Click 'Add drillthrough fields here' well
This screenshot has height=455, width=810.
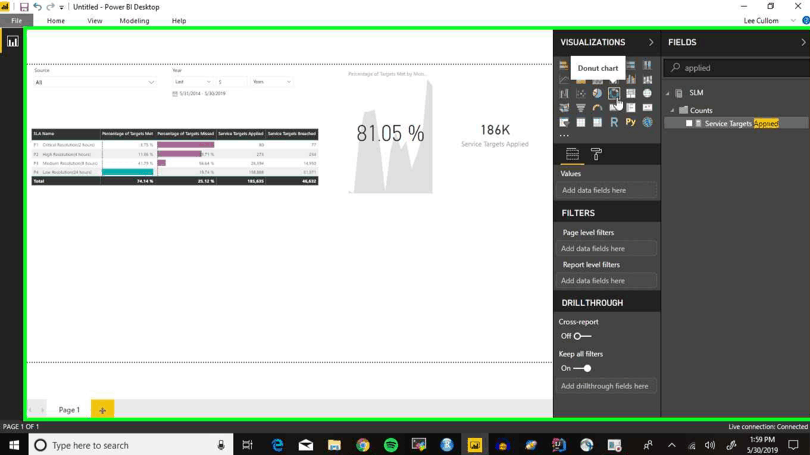[608, 386]
